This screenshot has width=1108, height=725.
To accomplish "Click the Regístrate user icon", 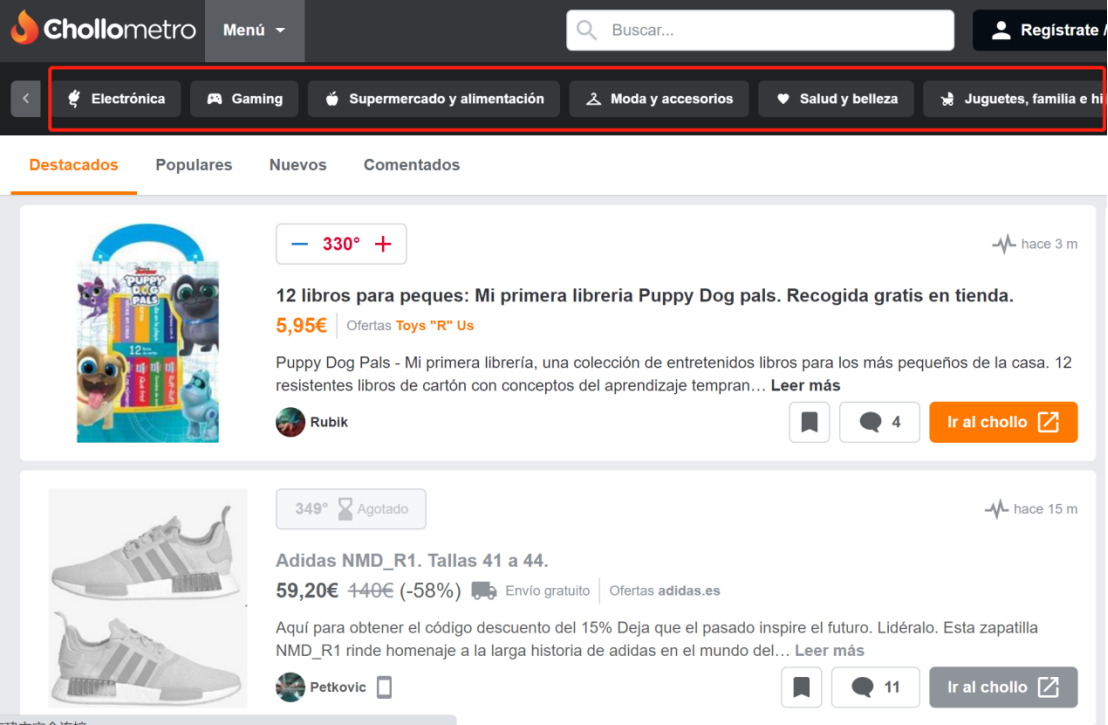I will click(x=1001, y=30).
